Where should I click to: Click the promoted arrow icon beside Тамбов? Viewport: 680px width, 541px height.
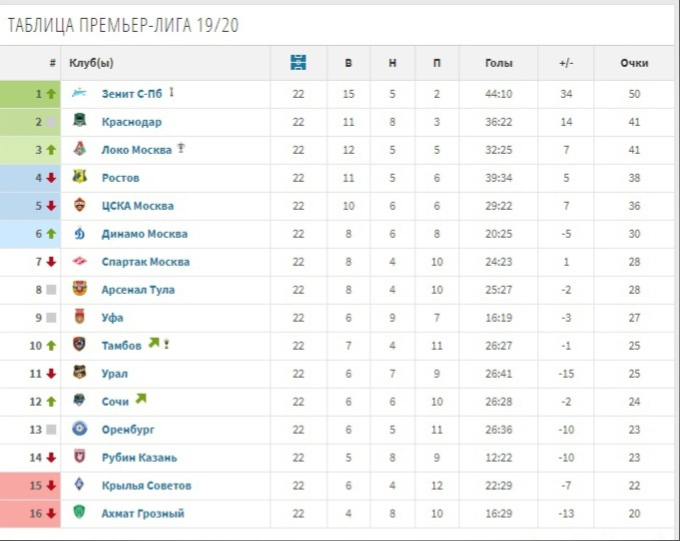click(154, 343)
